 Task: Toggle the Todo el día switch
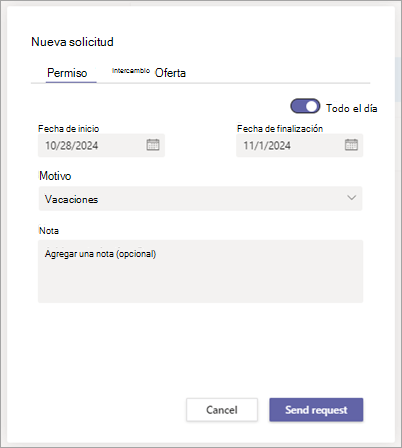pos(305,106)
